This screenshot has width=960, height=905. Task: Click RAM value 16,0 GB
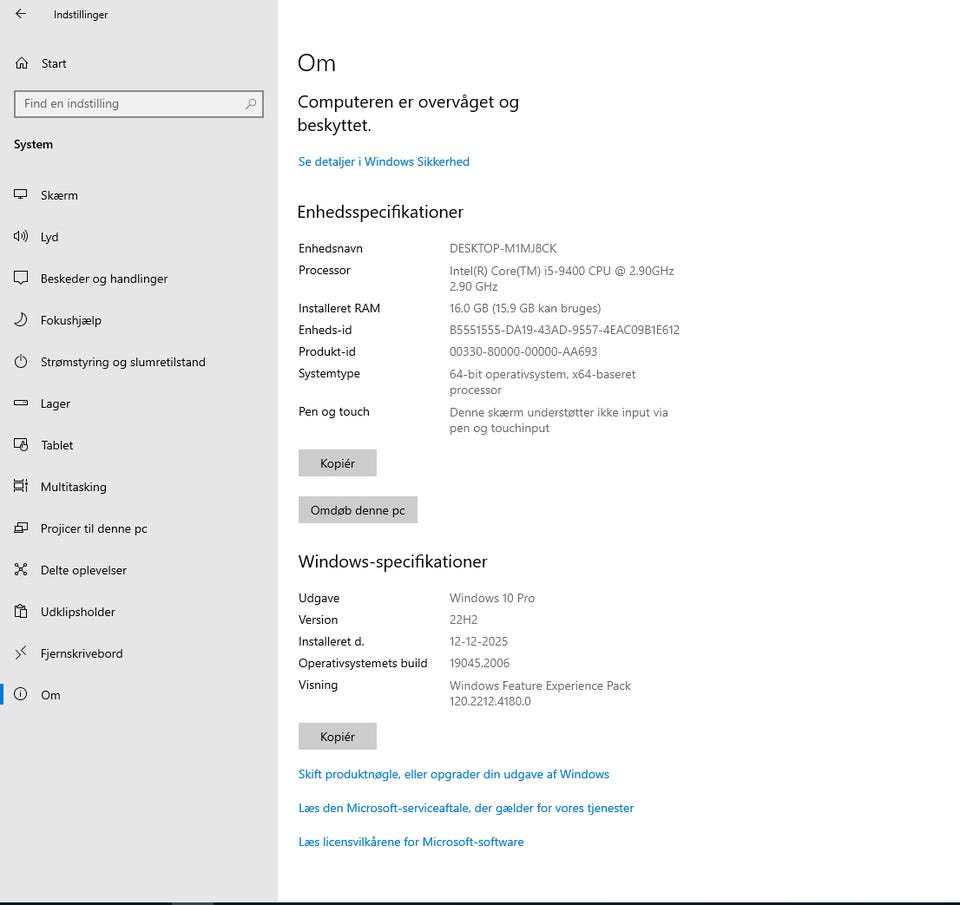(x=525, y=308)
